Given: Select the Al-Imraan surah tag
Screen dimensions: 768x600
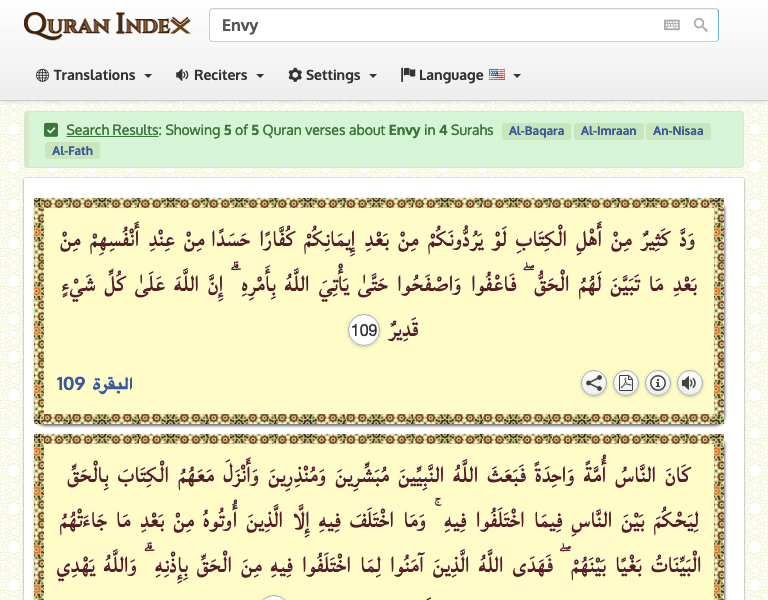Looking at the screenshot, I should (x=608, y=130).
